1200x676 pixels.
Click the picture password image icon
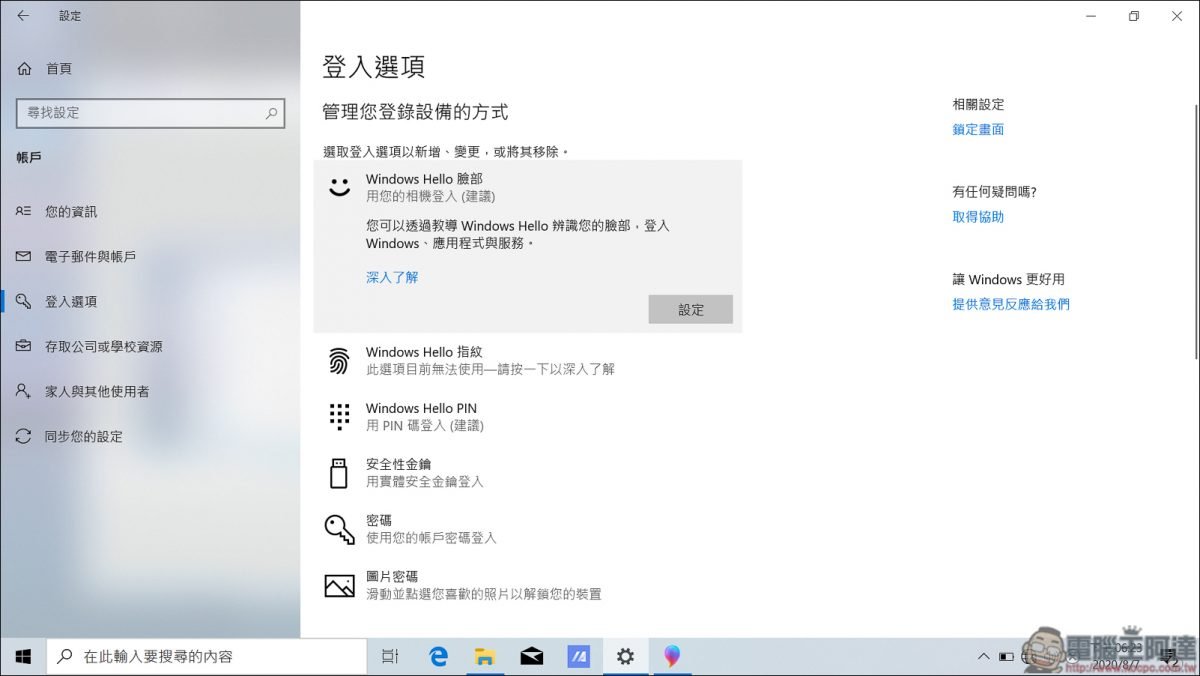click(339, 585)
